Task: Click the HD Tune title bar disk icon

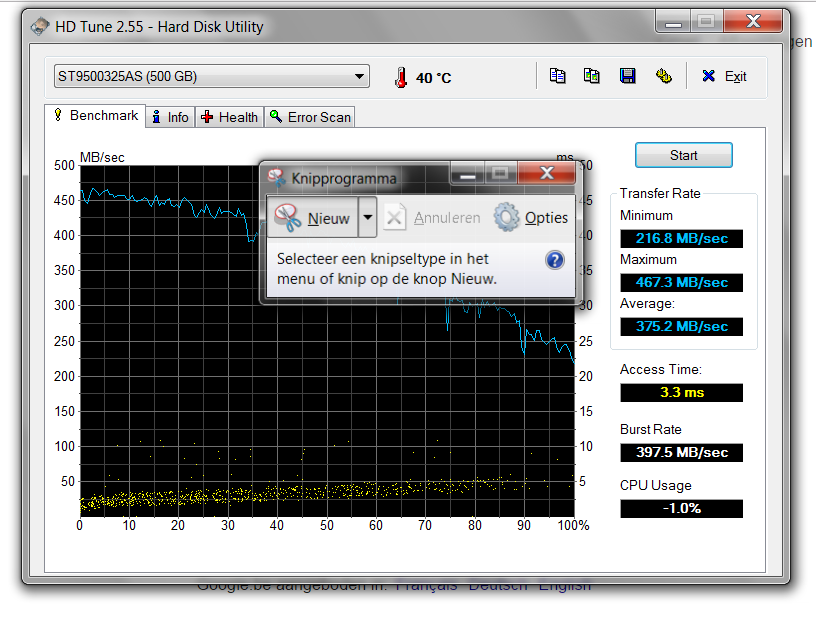Action: pos(40,27)
